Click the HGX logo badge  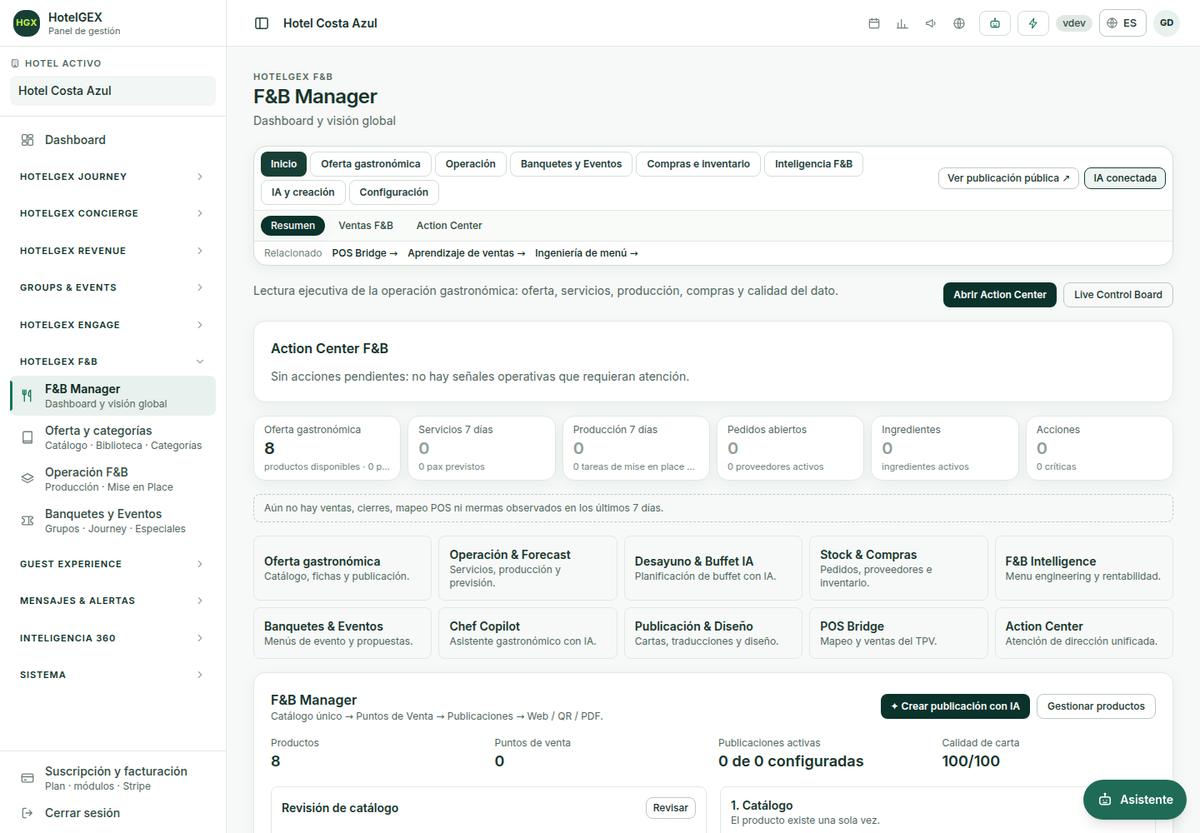[x=27, y=23]
